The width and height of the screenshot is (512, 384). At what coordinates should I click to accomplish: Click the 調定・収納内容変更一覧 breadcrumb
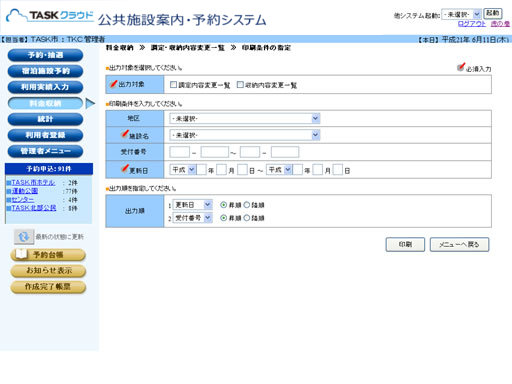tap(188, 48)
